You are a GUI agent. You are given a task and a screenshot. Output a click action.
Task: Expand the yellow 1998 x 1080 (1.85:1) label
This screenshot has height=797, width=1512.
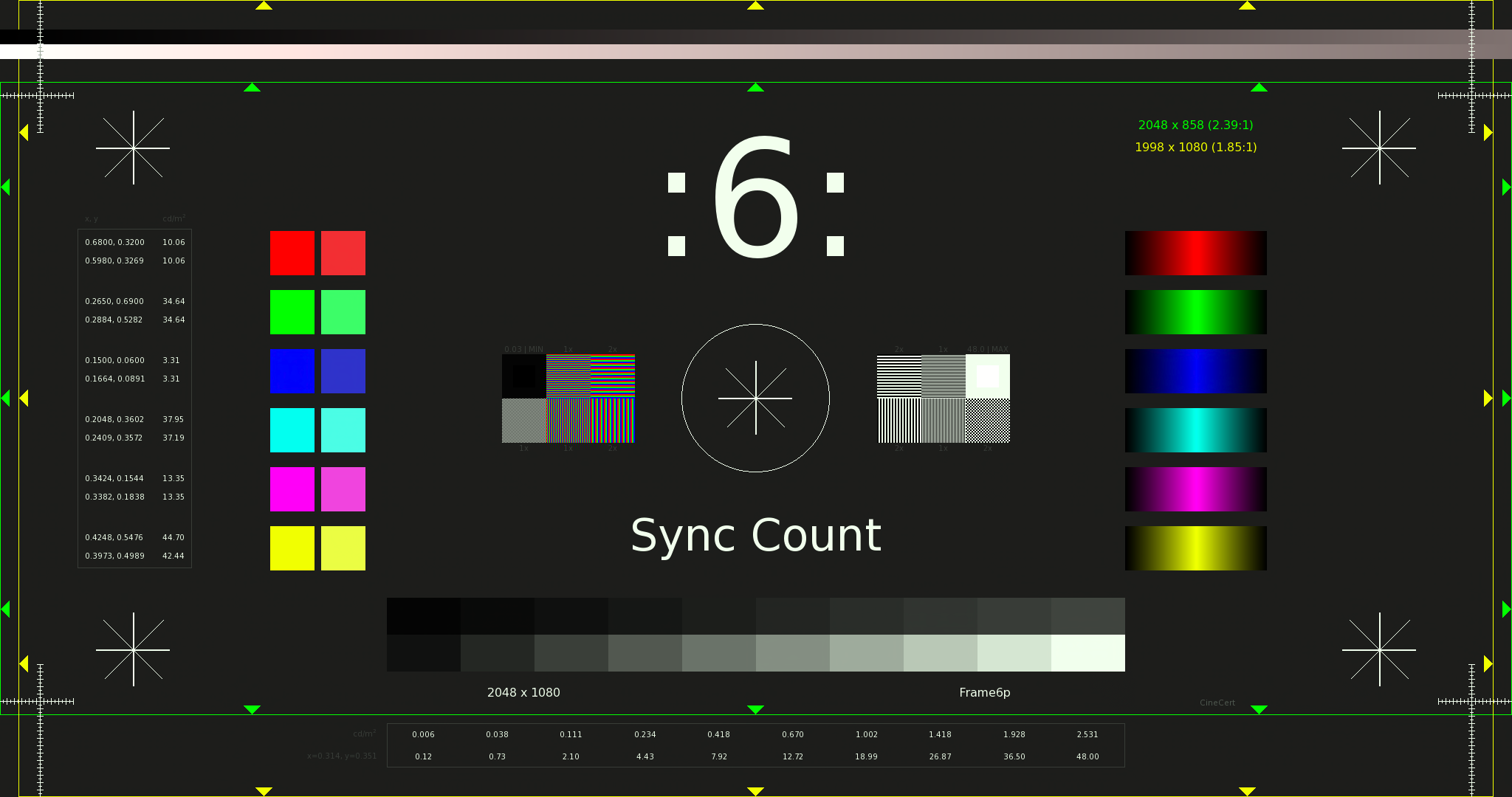click(1195, 147)
